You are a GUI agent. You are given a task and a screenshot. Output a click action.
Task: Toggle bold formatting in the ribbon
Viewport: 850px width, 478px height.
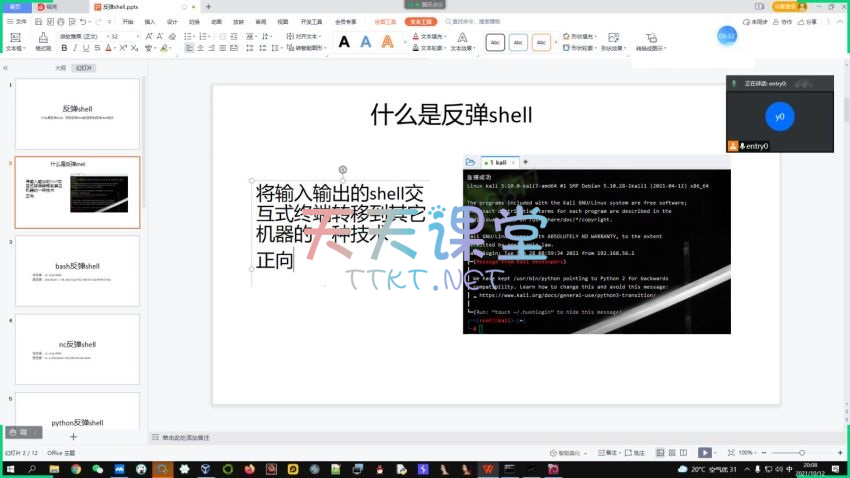[x=62, y=47]
